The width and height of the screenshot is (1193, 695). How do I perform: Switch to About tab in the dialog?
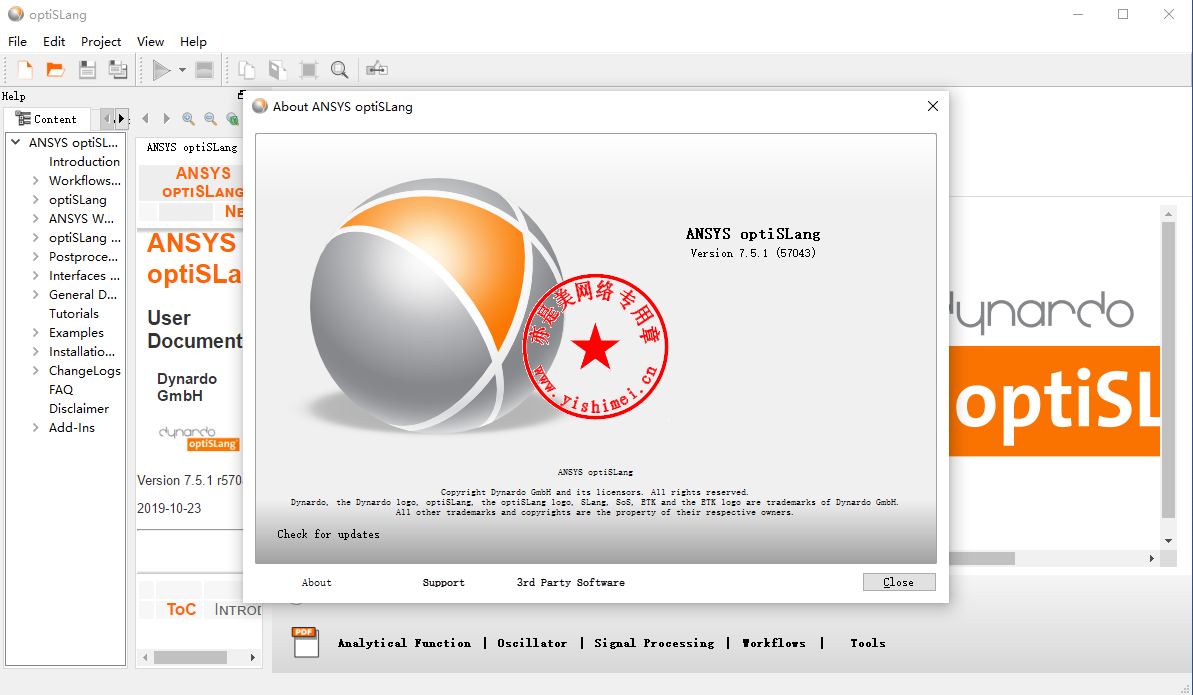pos(317,582)
